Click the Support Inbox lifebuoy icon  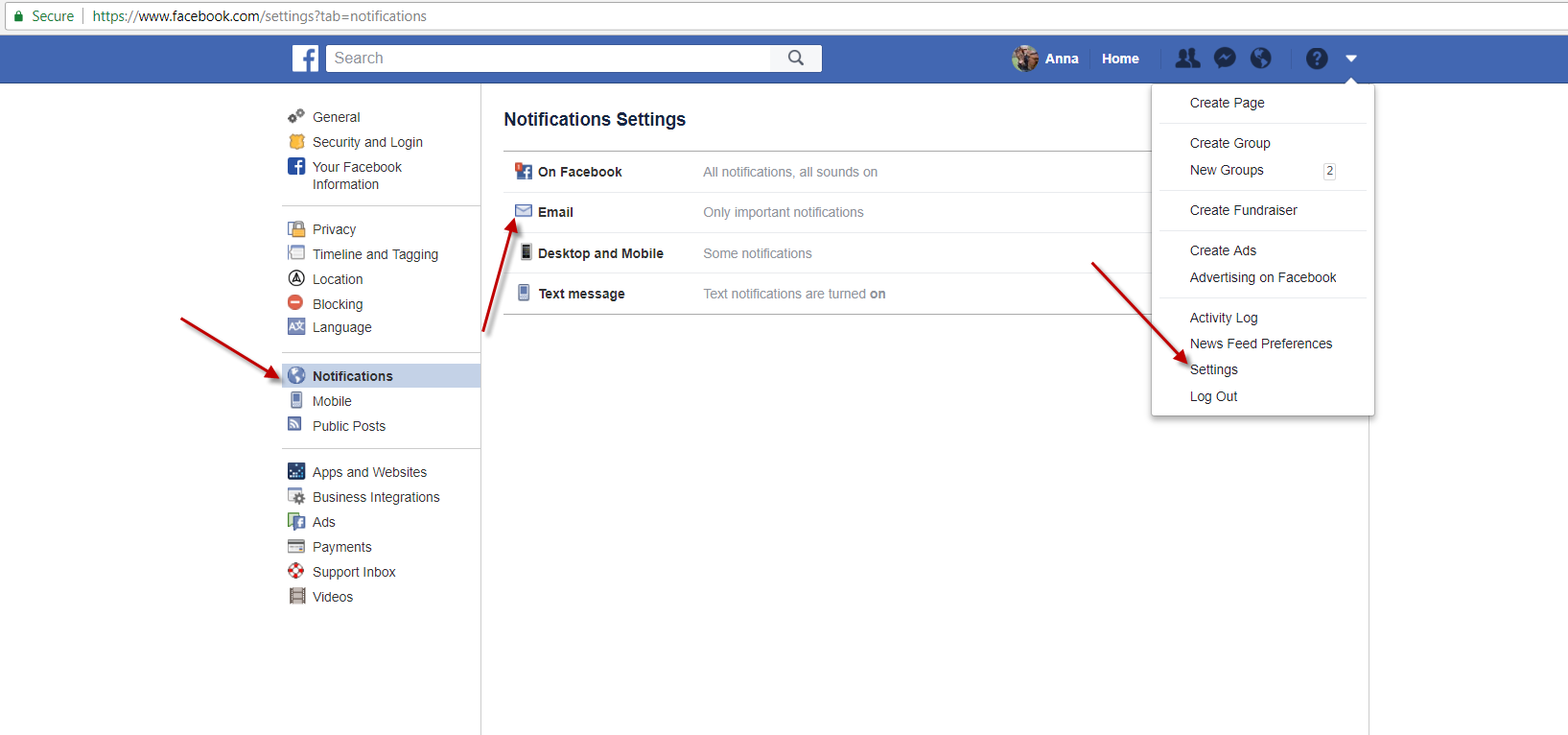296,571
